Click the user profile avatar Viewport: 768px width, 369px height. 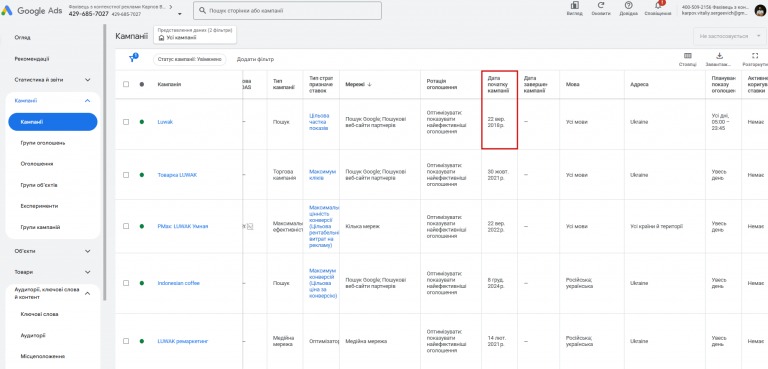(x=760, y=10)
